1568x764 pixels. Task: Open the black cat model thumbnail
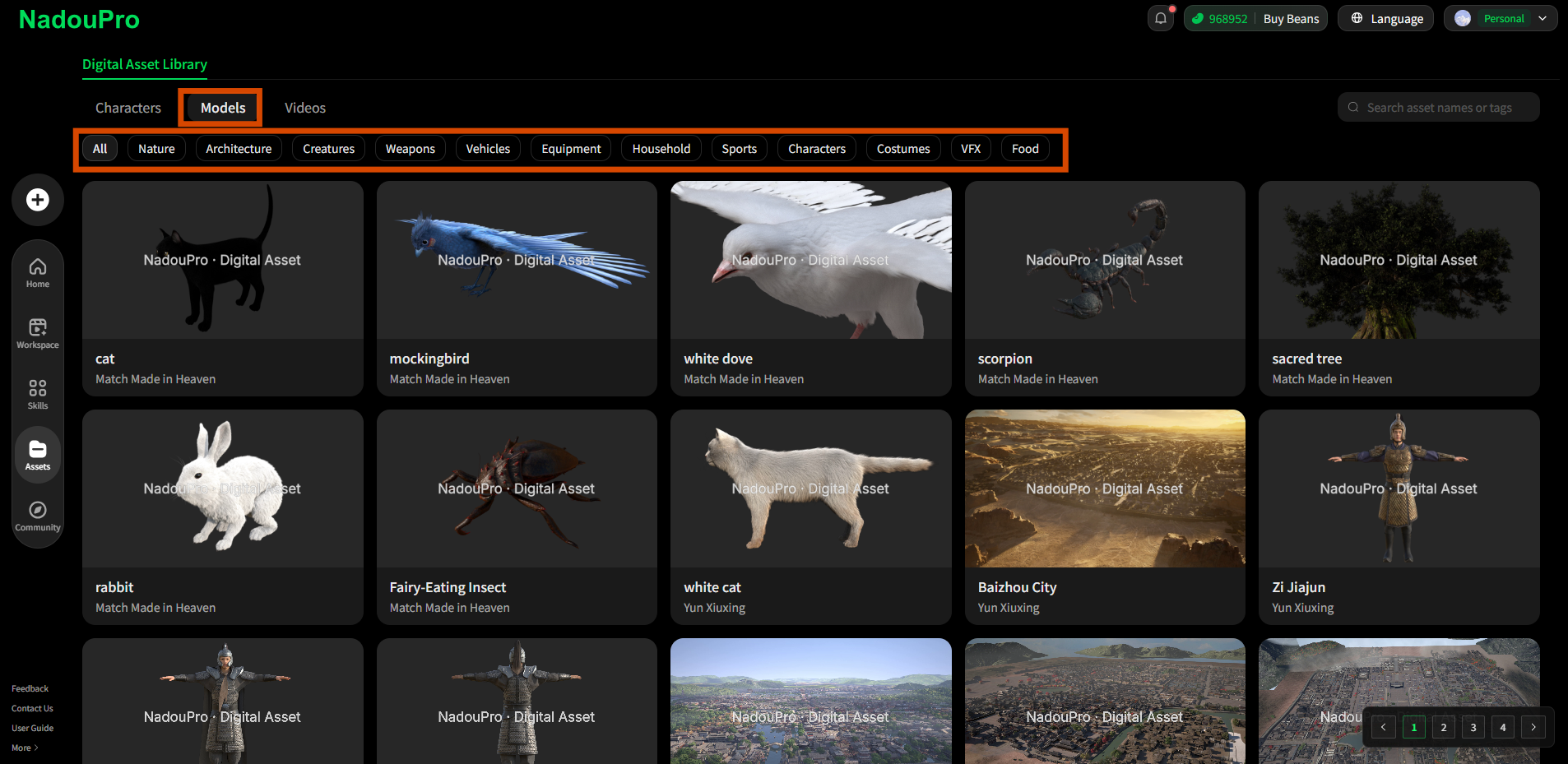[x=223, y=260]
